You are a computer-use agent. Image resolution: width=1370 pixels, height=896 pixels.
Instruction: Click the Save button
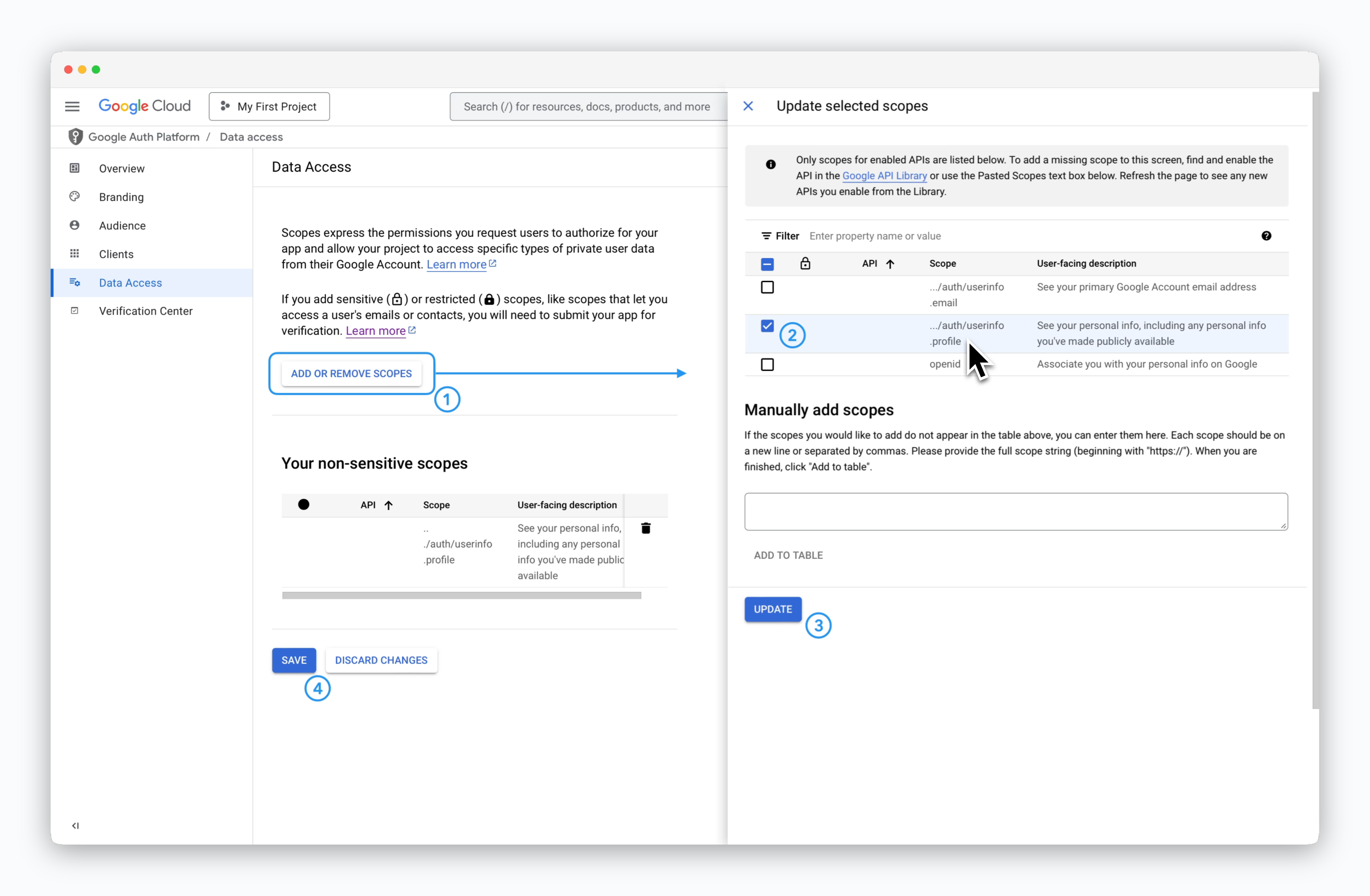293,660
